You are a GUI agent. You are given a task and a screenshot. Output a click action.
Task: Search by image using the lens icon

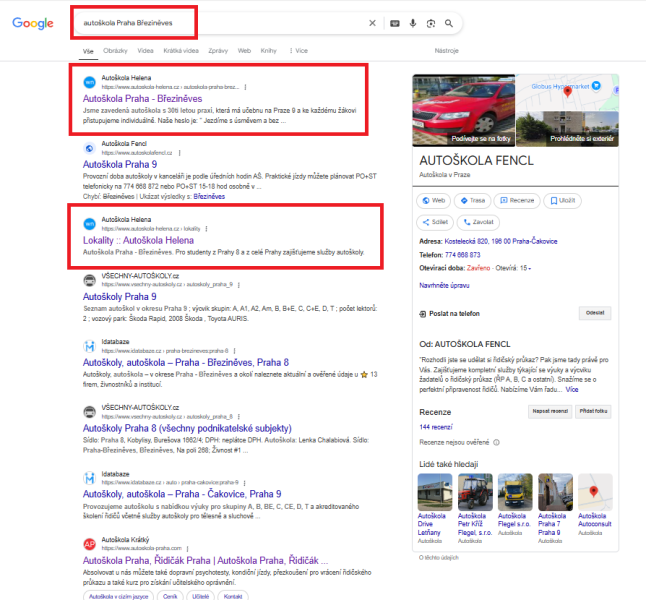431,23
